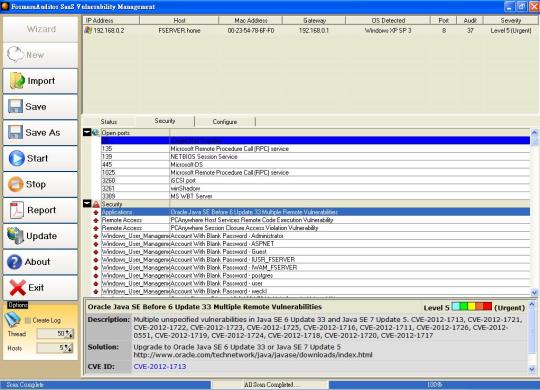
Task: Click the red warning icon beside Security
Action: (96, 204)
